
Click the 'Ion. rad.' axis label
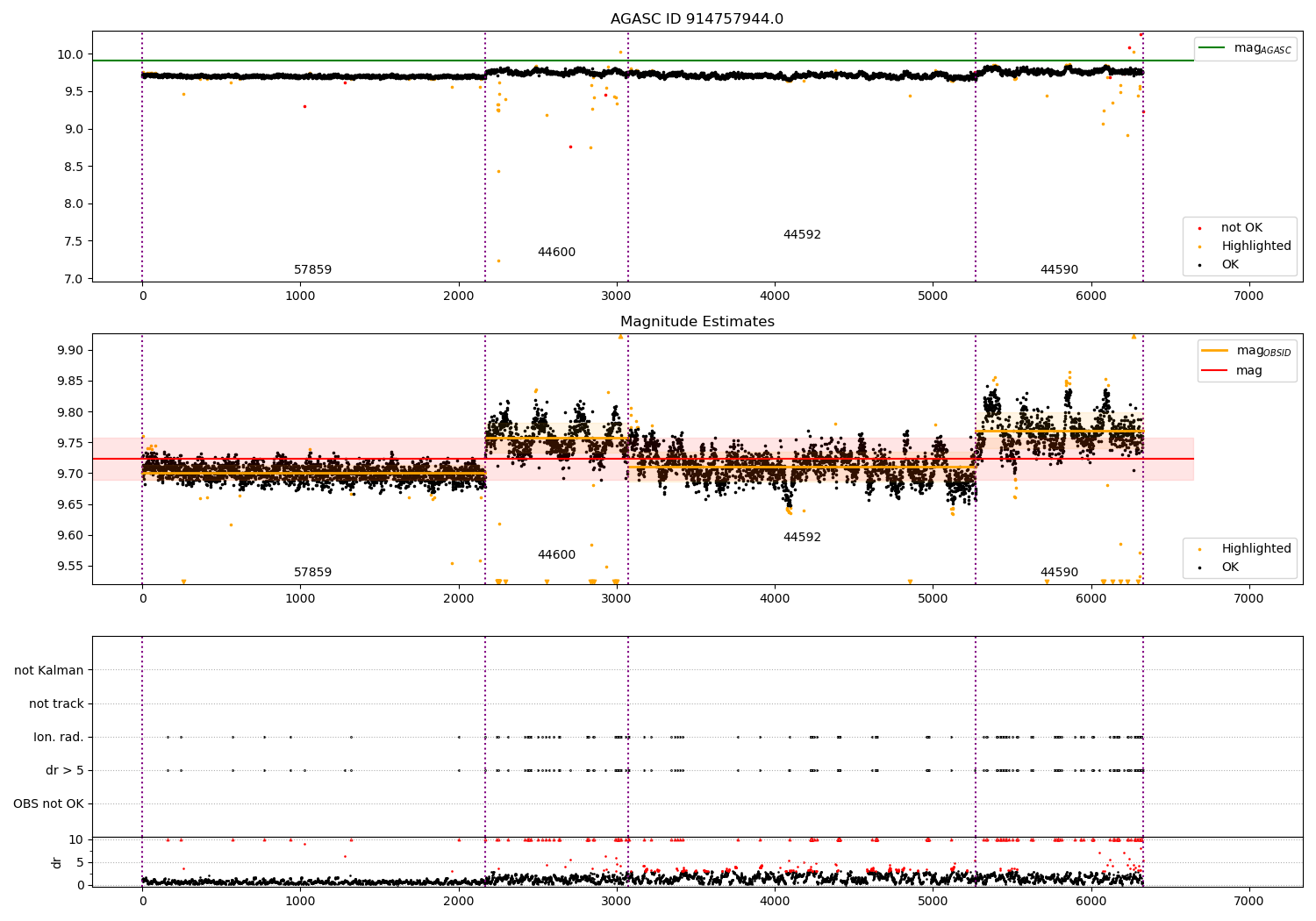coord(59,738)
